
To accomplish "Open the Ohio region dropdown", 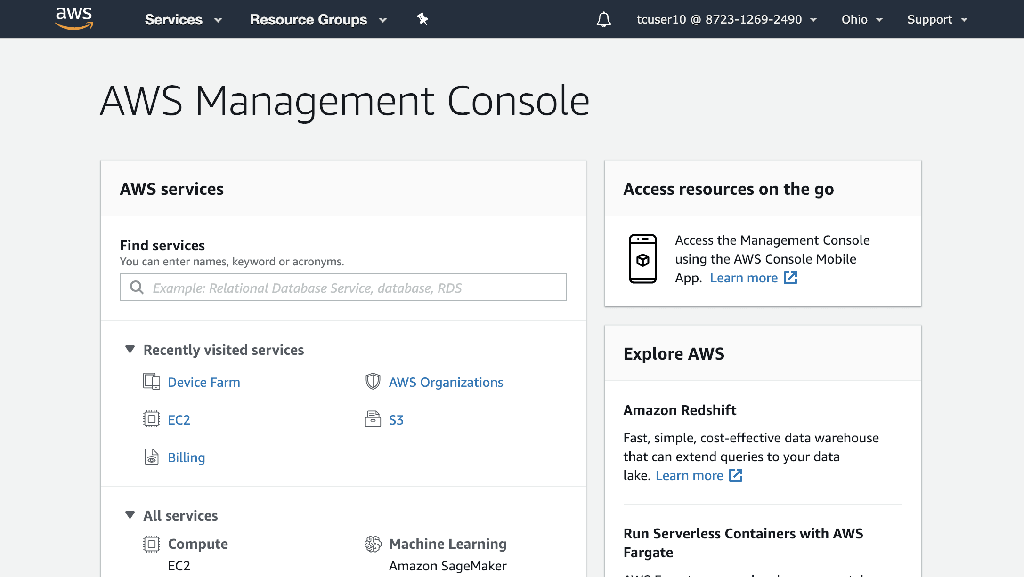I will coord(862,20).
